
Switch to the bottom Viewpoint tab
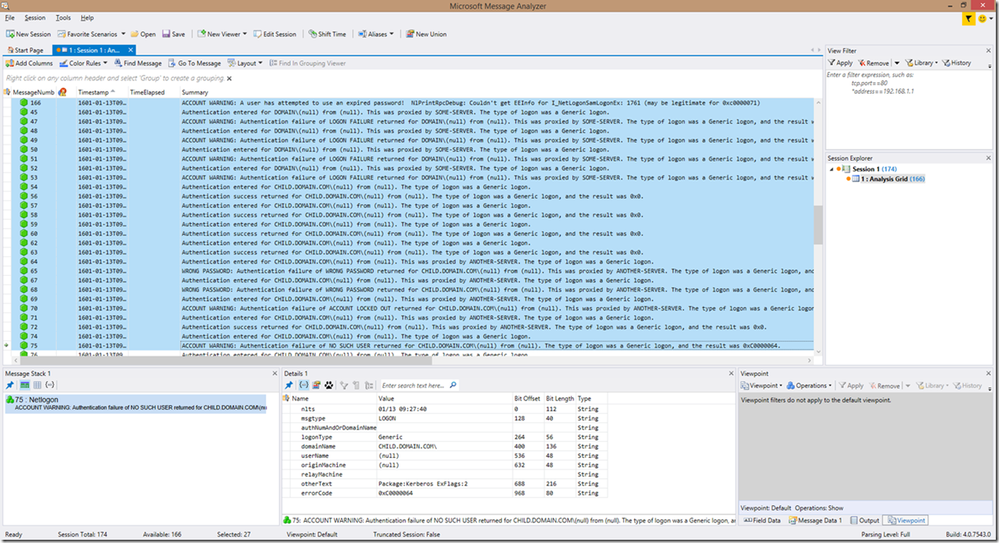point(907,520)
